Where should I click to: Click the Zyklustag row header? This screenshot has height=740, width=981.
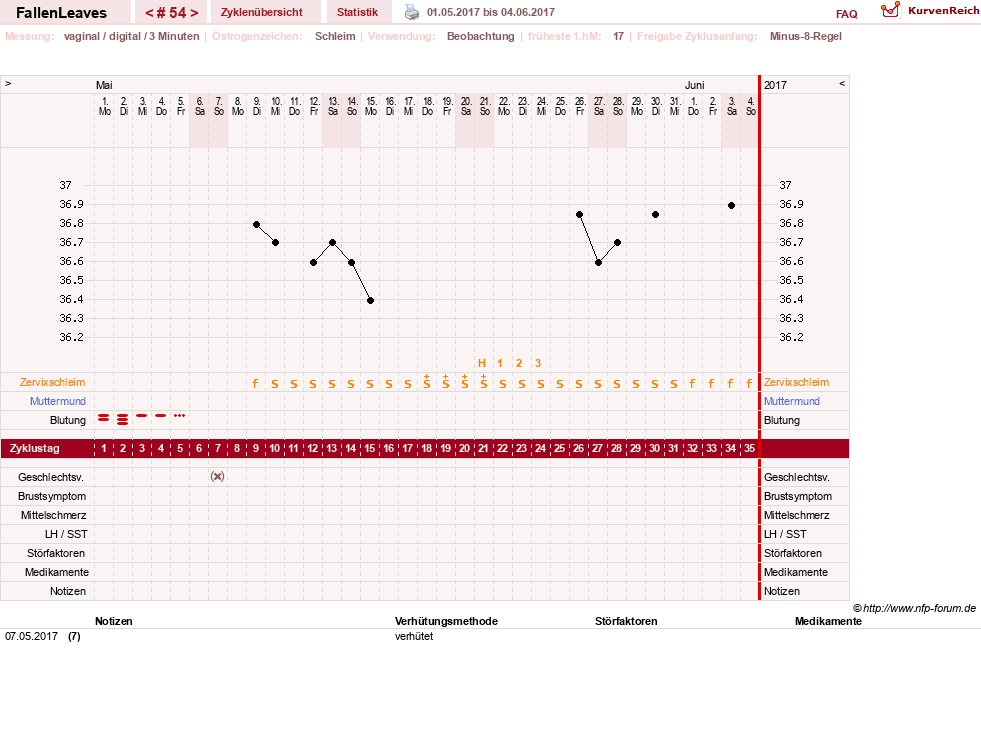pos(34,449)
